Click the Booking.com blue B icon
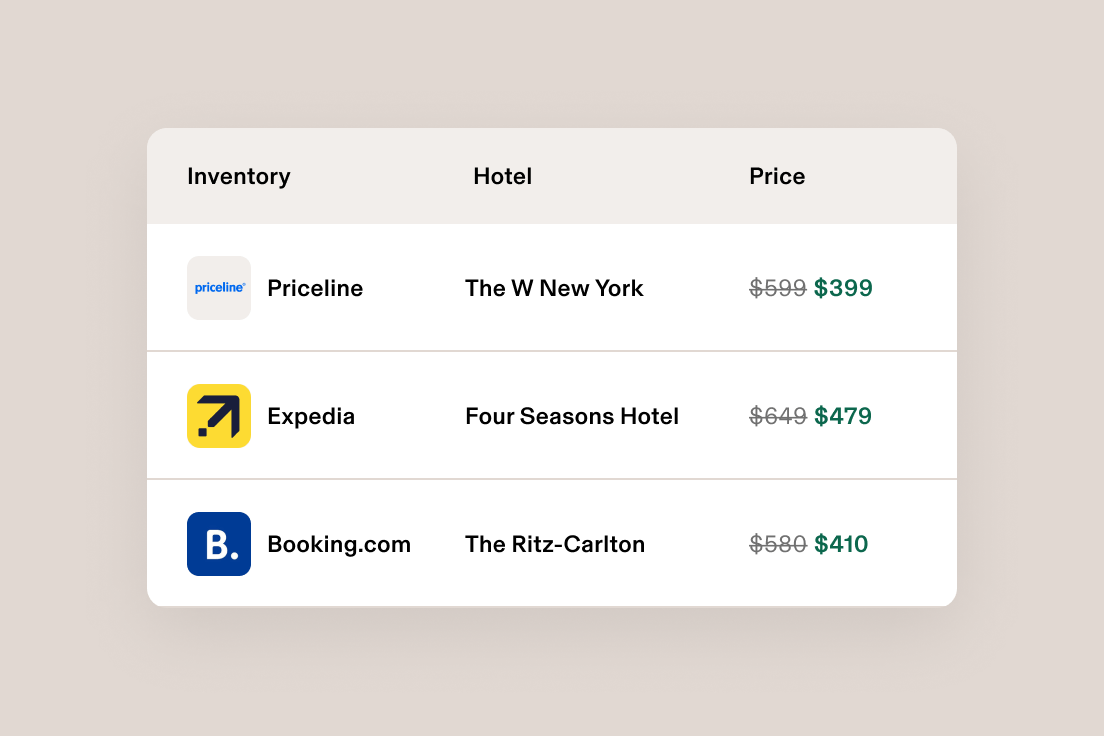The image size is (1104, 736). coord(219,544)
